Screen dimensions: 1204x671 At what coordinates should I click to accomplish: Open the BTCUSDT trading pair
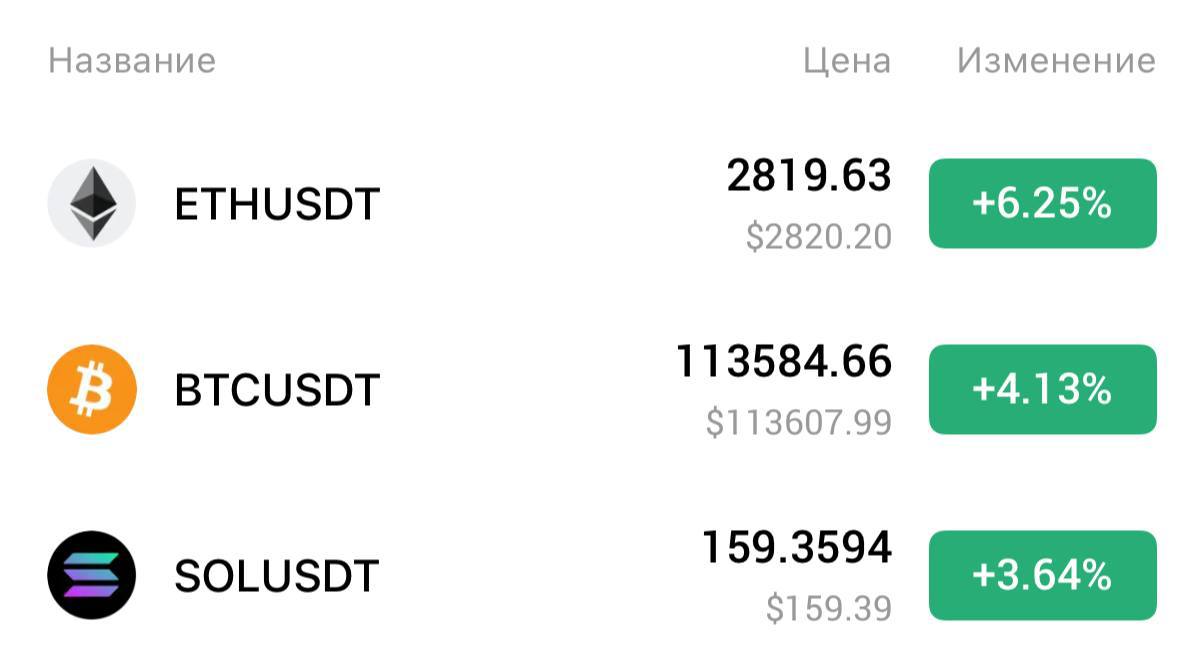click(x=277, y=390)
